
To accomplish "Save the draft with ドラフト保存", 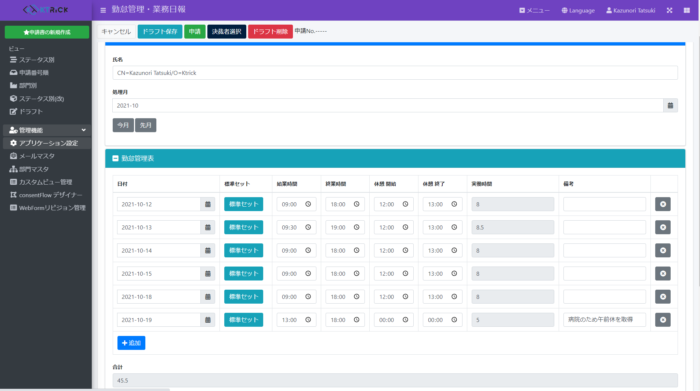I will pos(160,31).
